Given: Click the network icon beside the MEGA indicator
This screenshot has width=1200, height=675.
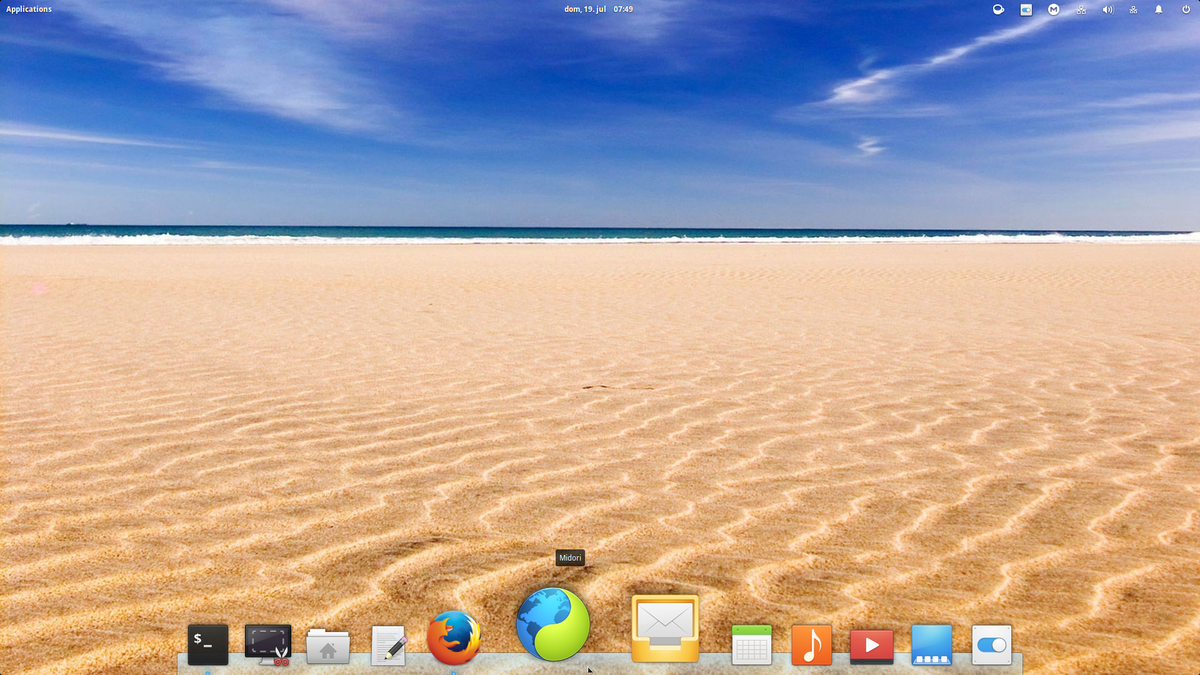Looking at the screenshot, I should pyautogui.click(x=1081, y=9).
